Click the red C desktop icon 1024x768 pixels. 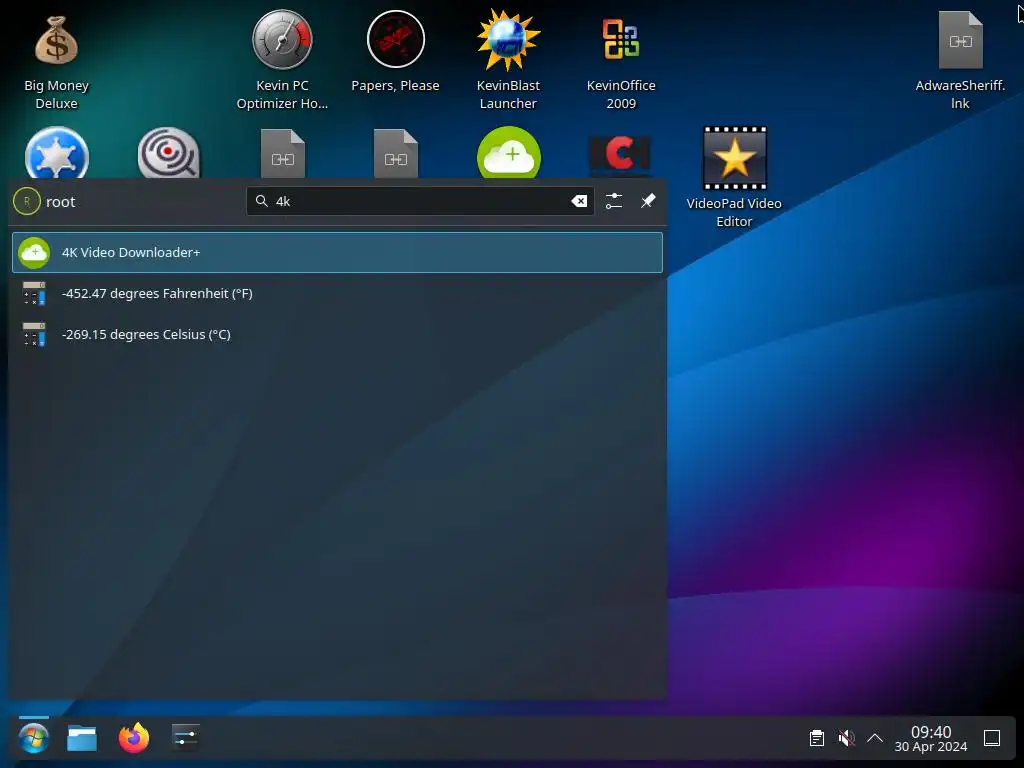[620, 155]
